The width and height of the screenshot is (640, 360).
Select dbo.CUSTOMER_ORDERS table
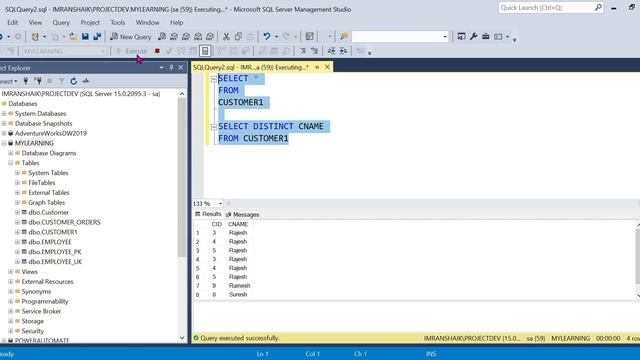click(64, 222)
